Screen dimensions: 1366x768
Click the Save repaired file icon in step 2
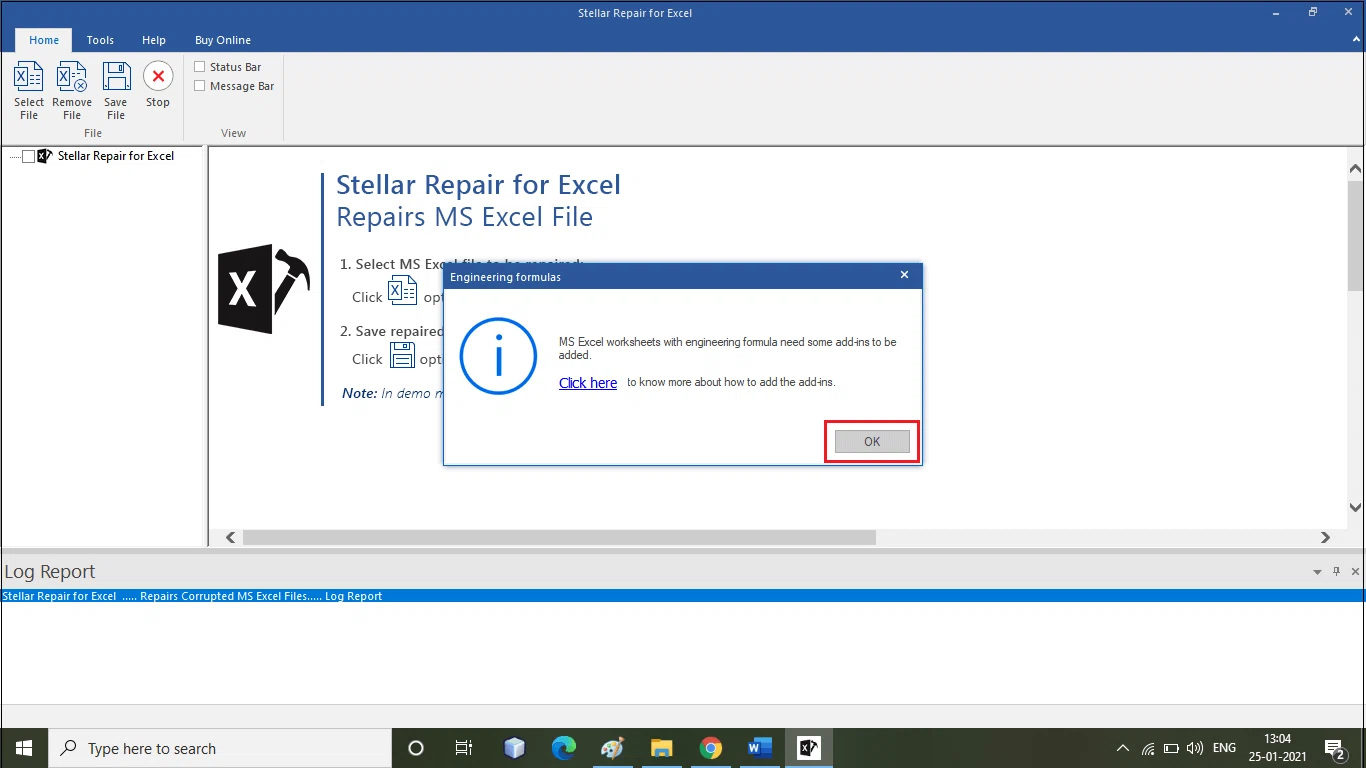click(x=402, y=355)
